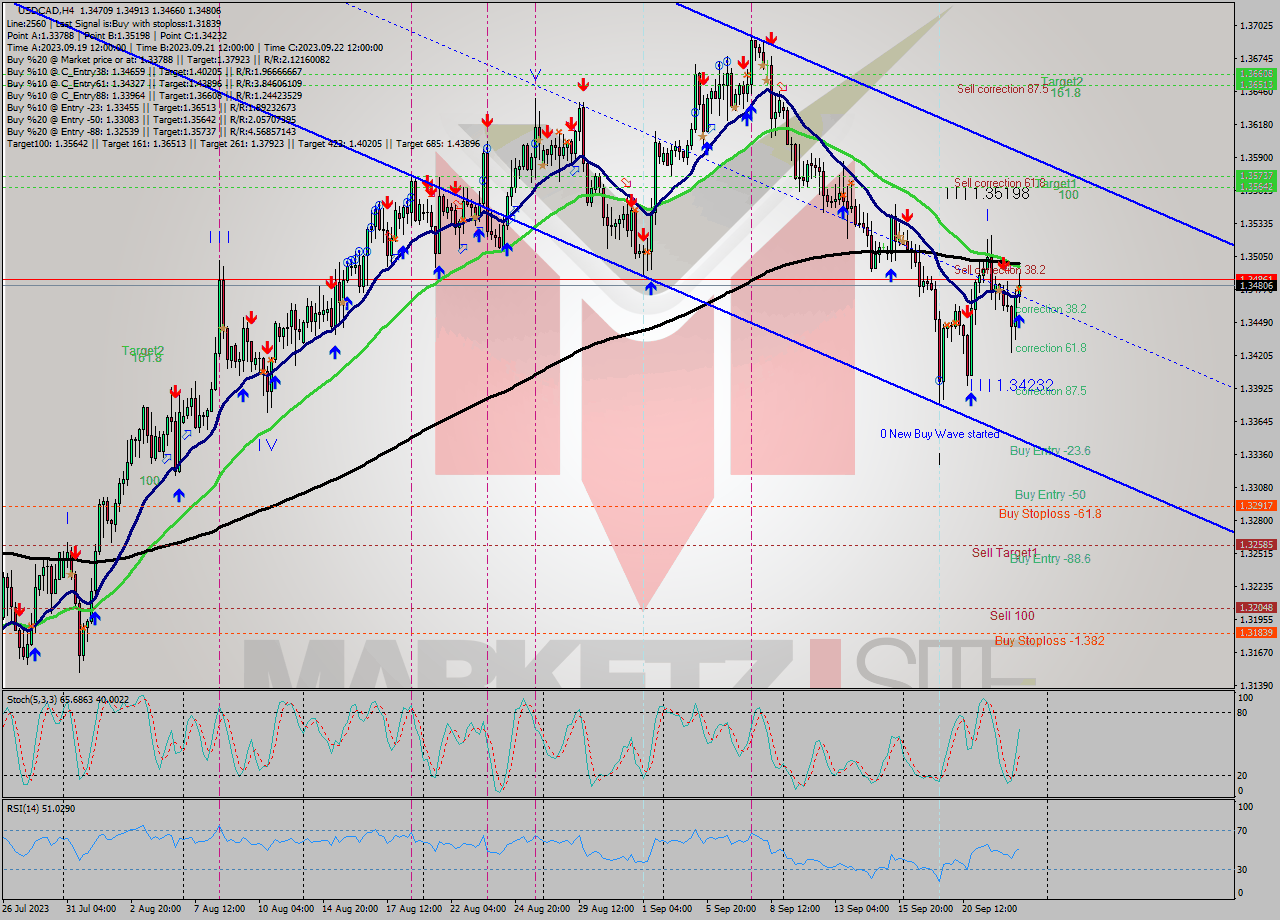Viewport: 1280px width, 920px height.
Task: Click 'Sell Target1' label
Action: pos(1005,553)
